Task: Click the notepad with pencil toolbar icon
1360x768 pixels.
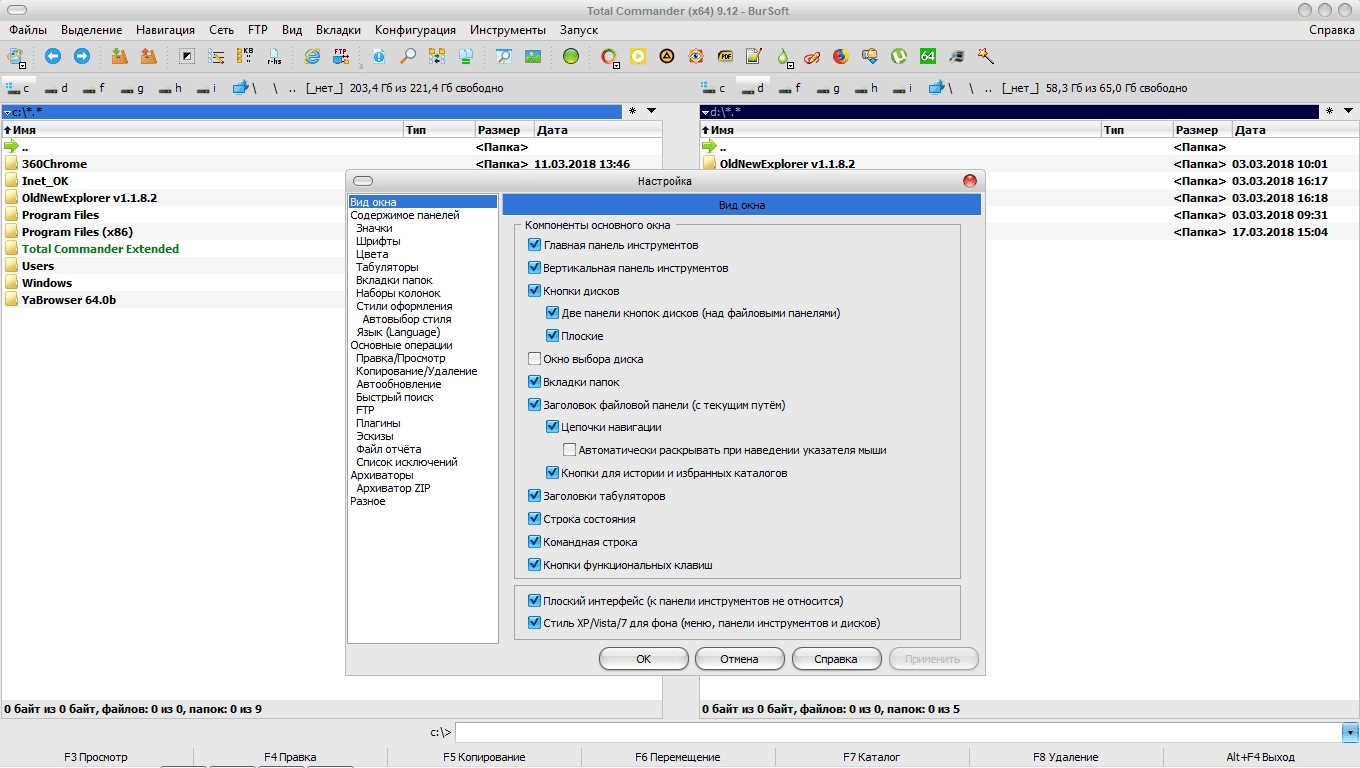Action: click(x=754, y=56)
